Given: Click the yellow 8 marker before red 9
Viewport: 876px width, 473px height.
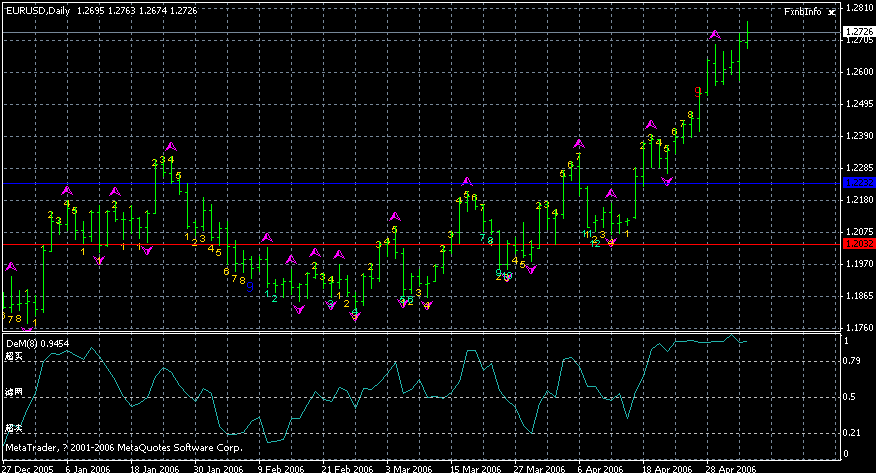Looking at the screenshot, I should coord(690,115).
